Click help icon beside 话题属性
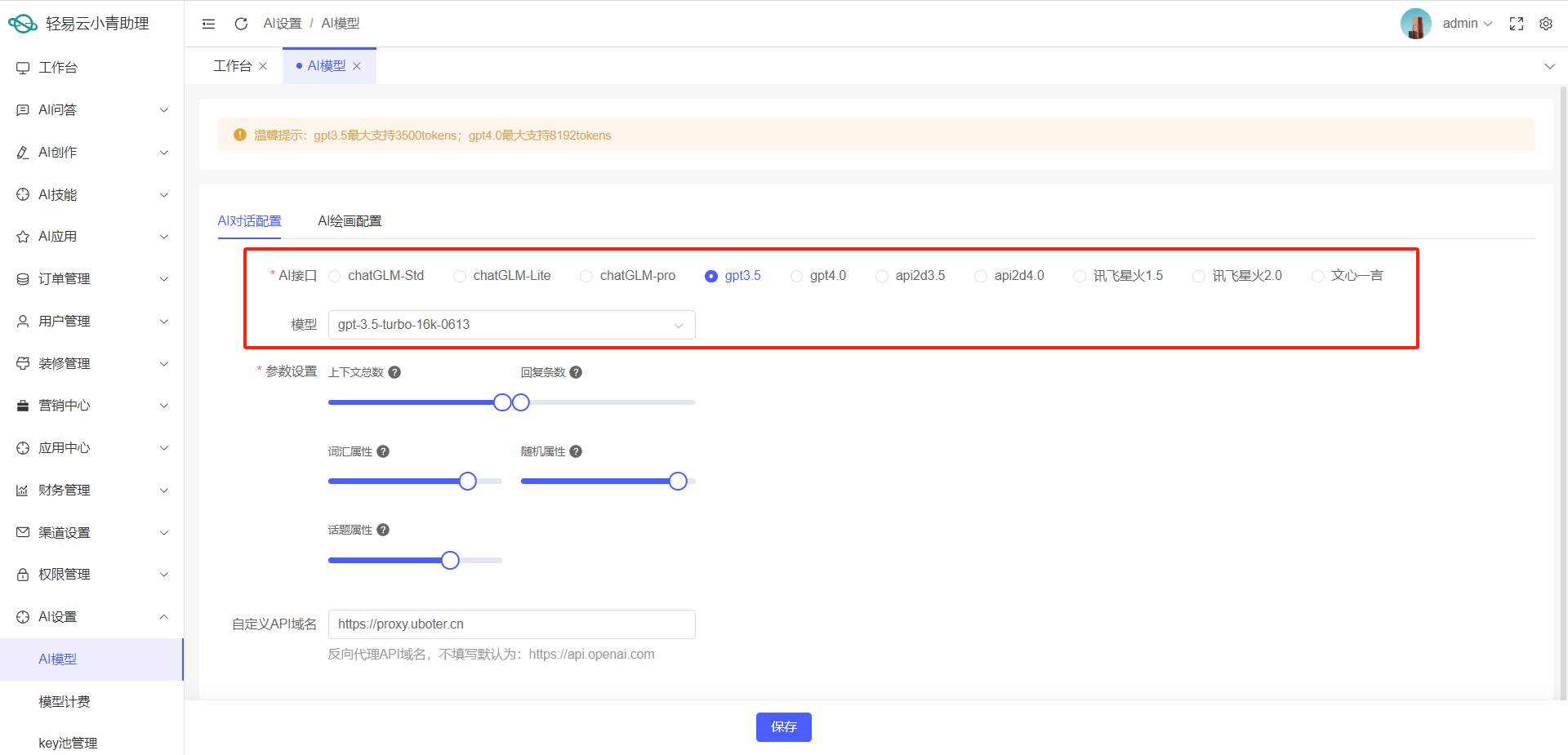The width and height of the screenshot is (1568, 755). [383, 530]
